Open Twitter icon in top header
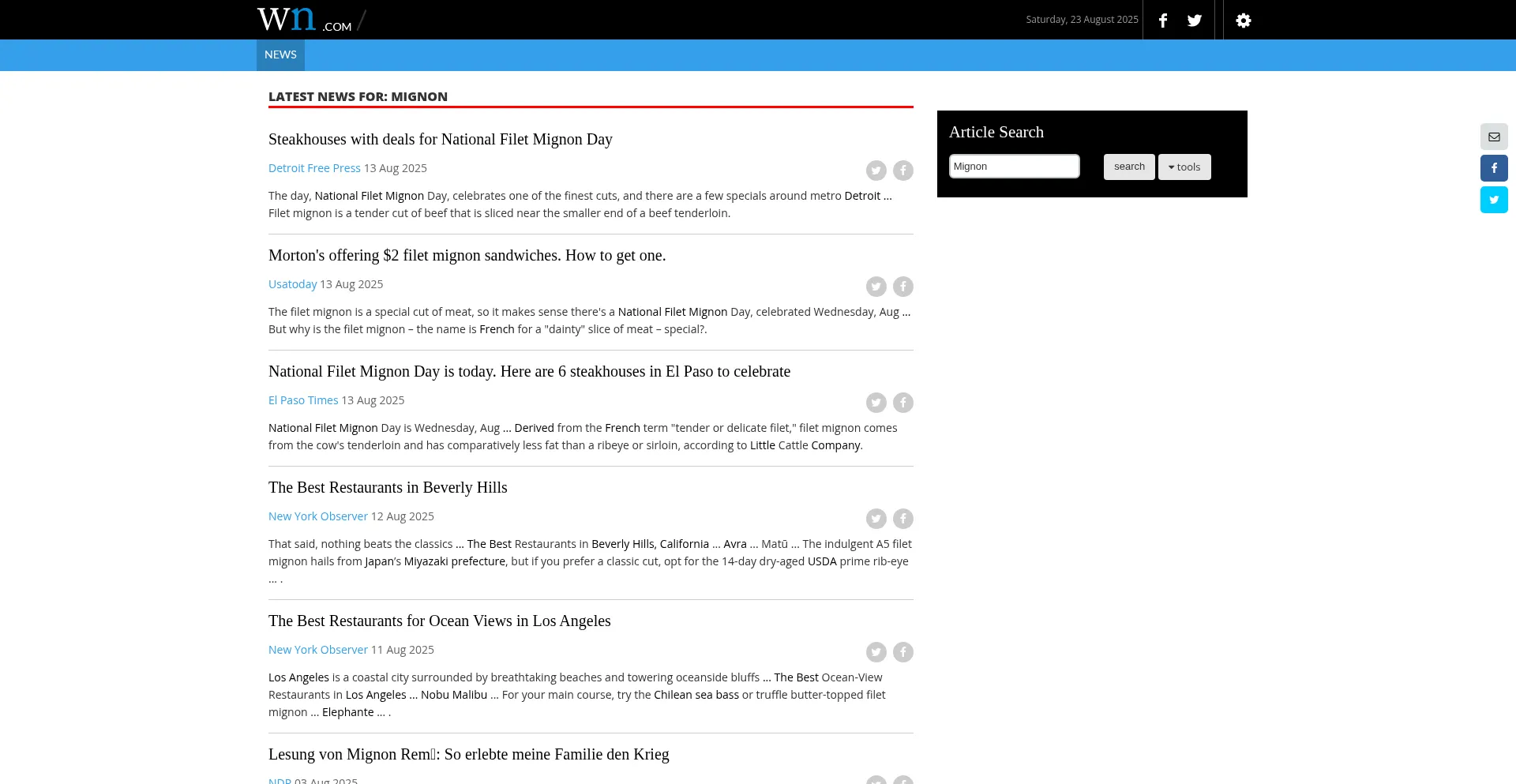This screenshot has height=784, width=1516. click(x=1195, y=21)
